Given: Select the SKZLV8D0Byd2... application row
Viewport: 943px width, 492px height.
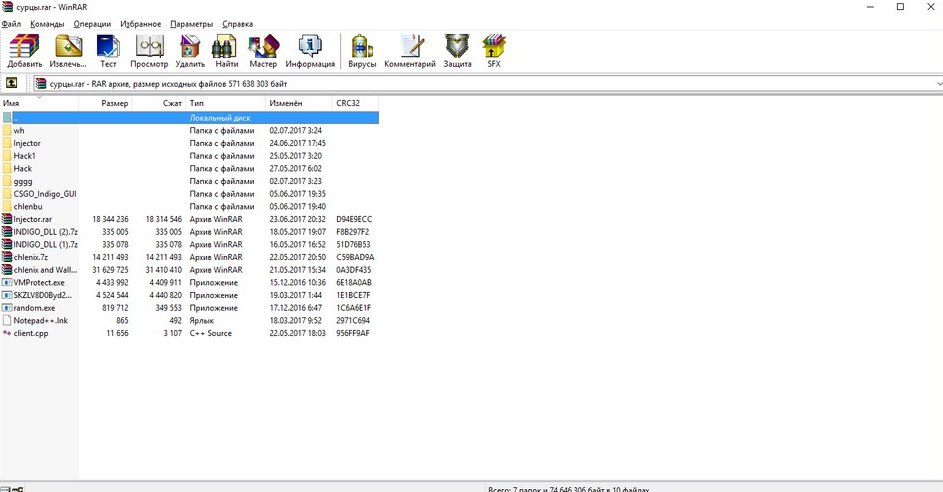Looking at the screenshot, I should (190, 295).
